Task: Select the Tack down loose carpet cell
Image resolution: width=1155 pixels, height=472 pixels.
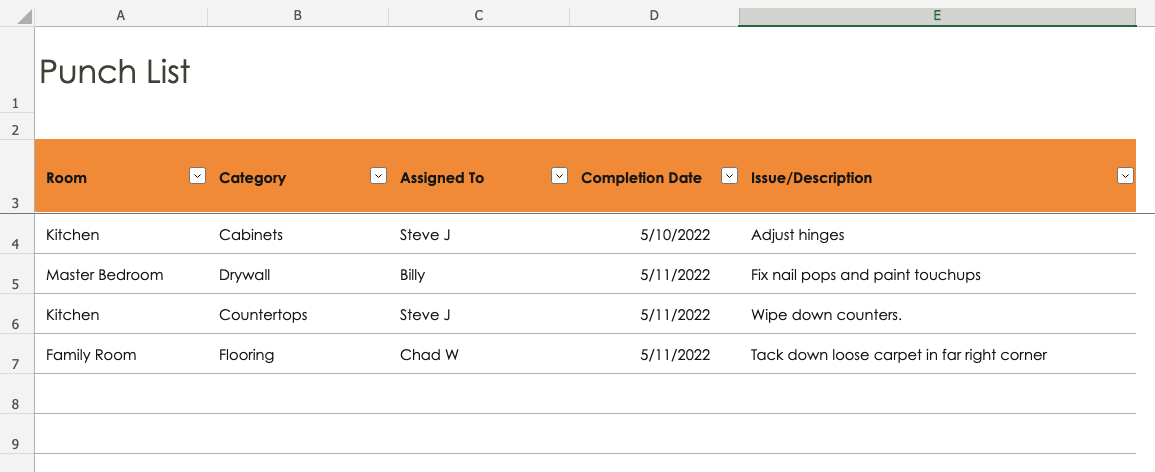Action: [937, 353]
